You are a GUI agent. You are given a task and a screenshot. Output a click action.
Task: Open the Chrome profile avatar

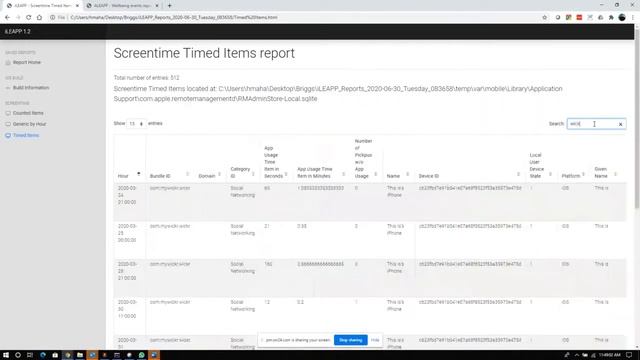pos(622,18)
